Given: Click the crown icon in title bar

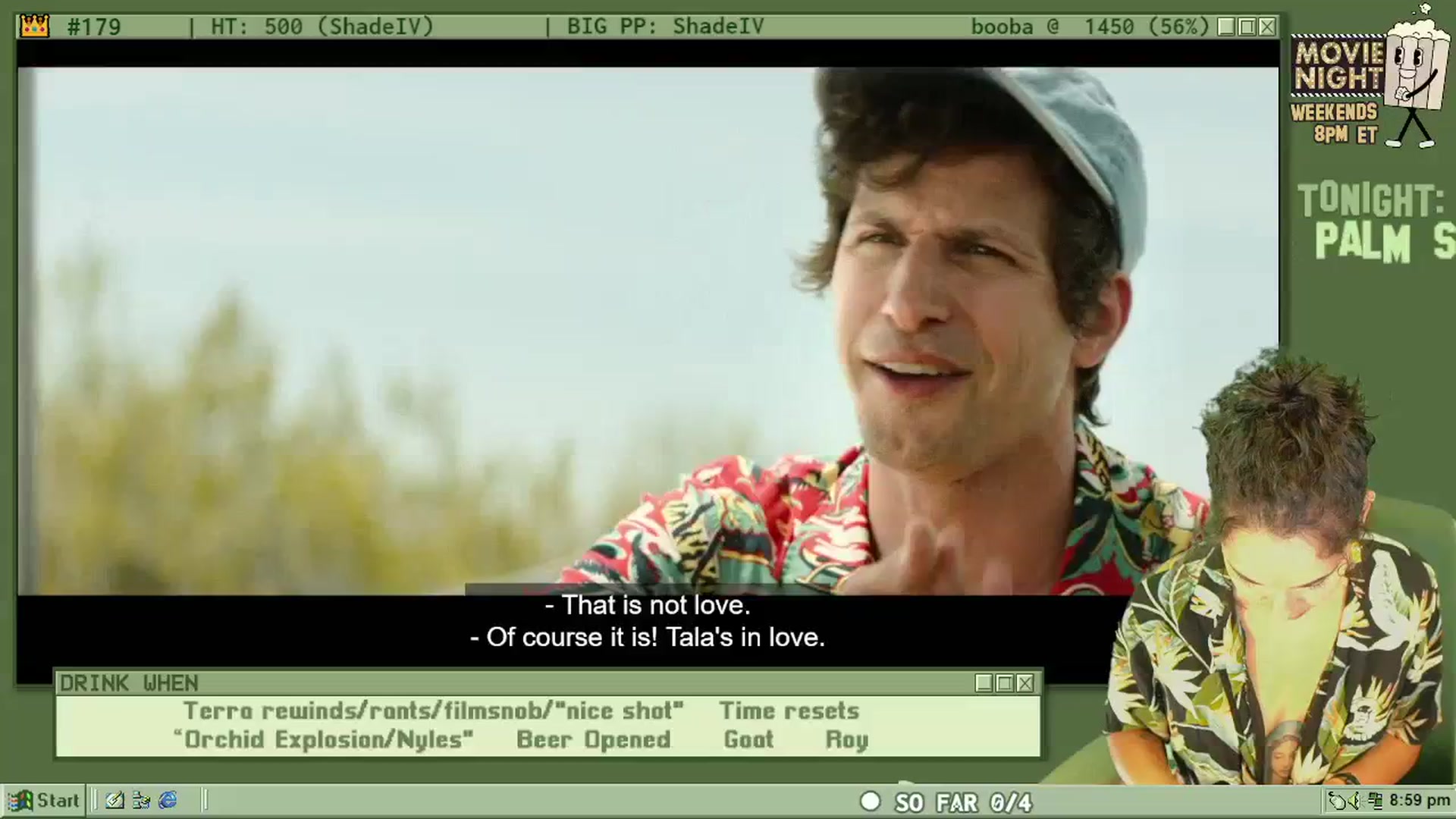Looking at the screenshot, I should [x=35, y=27].
